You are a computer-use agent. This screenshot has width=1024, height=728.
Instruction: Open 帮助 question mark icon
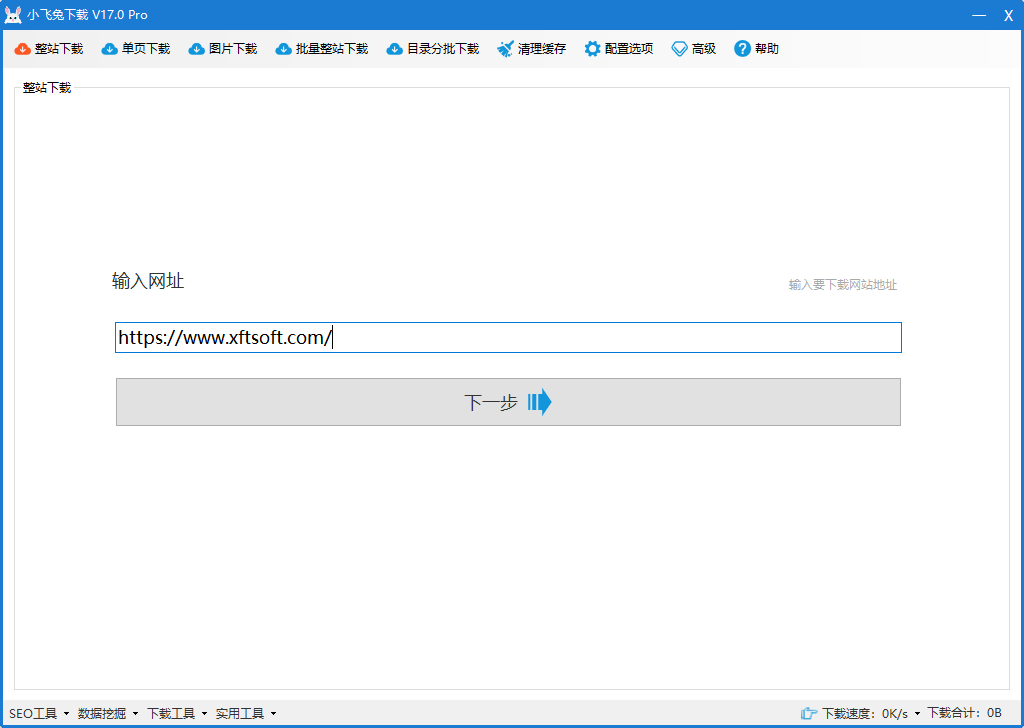point(742,49)
